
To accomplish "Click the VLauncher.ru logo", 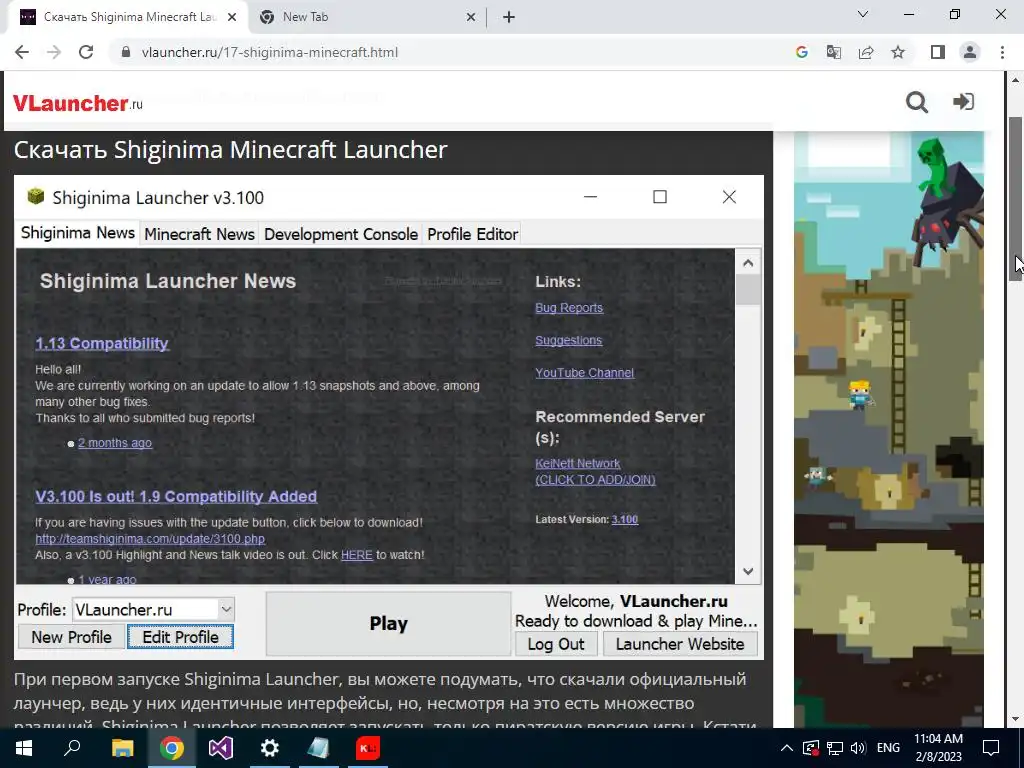I will click(x=77, y=103).
